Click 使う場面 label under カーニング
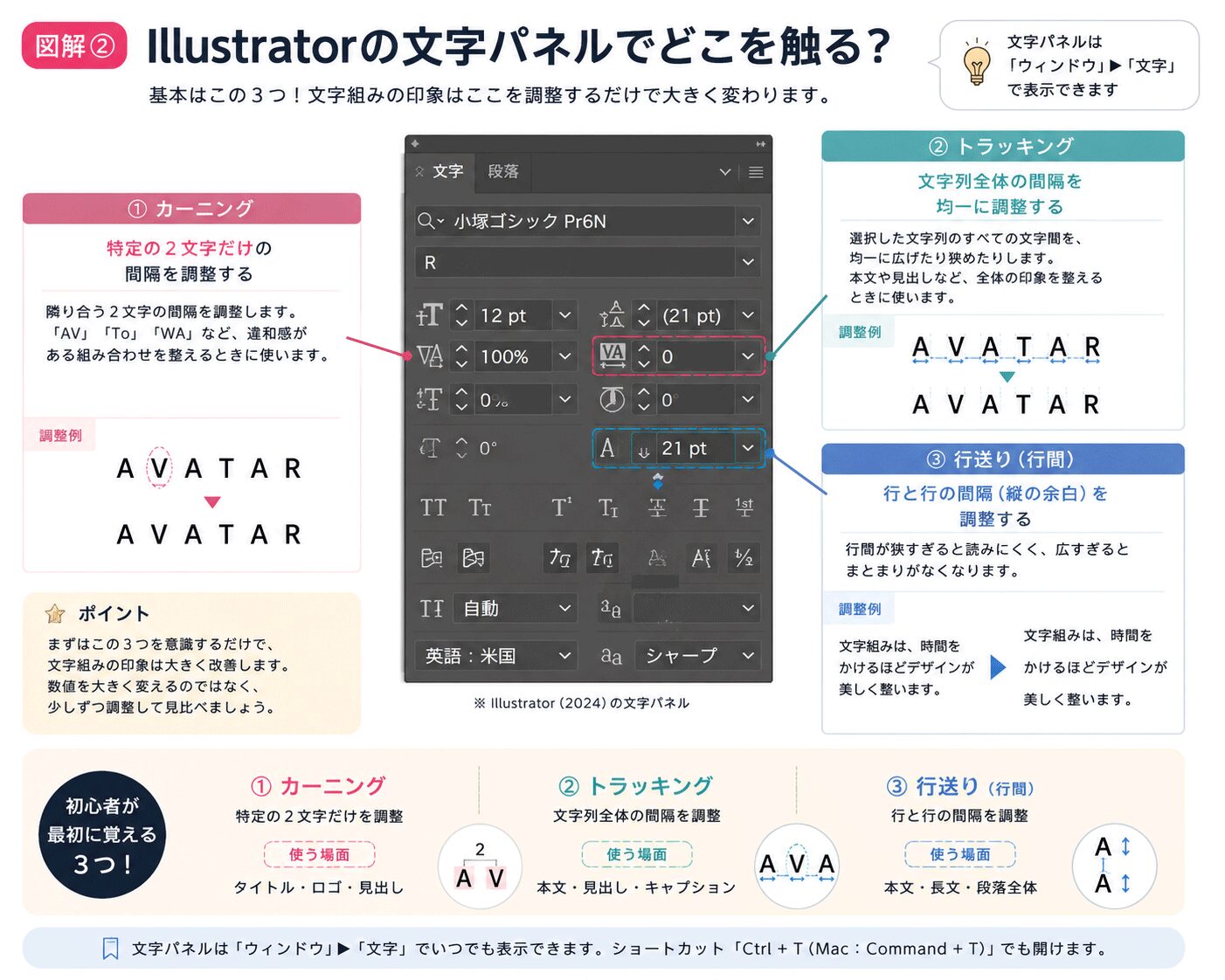 click(x=319, y=854)
